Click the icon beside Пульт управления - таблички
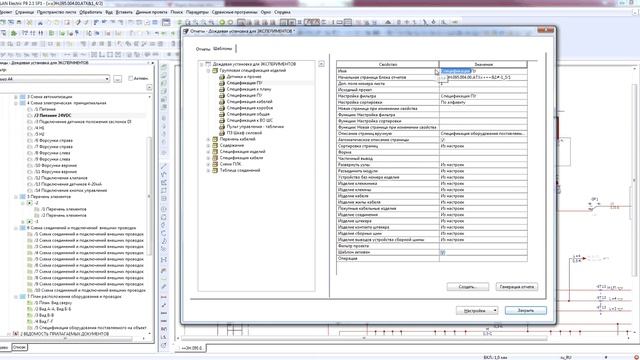The width and height of the screenshot is (640, 360). 222,127
